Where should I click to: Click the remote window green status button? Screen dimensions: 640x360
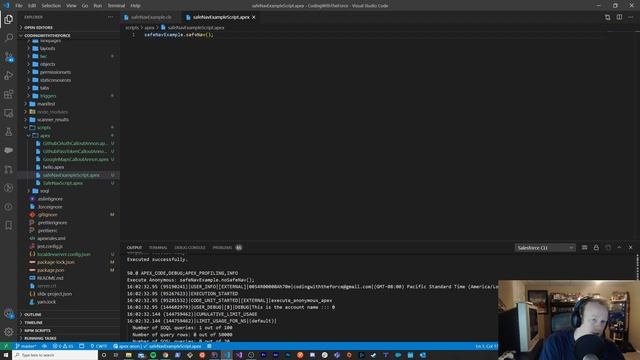pyautogui.click(x=5, y=346)
